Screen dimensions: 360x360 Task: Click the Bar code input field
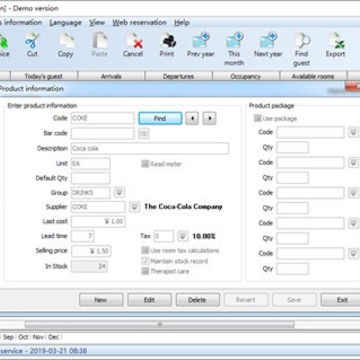[x=102, y=133]
